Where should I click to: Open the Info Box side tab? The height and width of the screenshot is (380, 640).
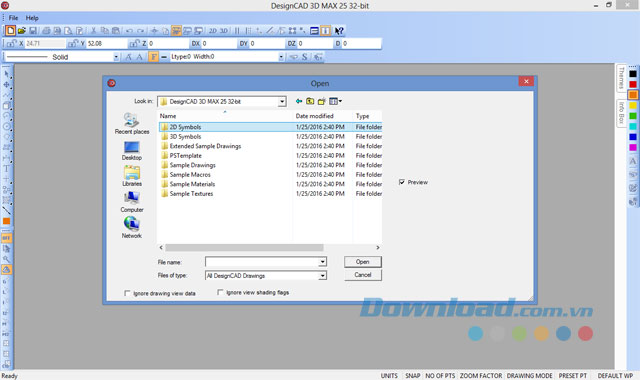[x=621, y=113]
